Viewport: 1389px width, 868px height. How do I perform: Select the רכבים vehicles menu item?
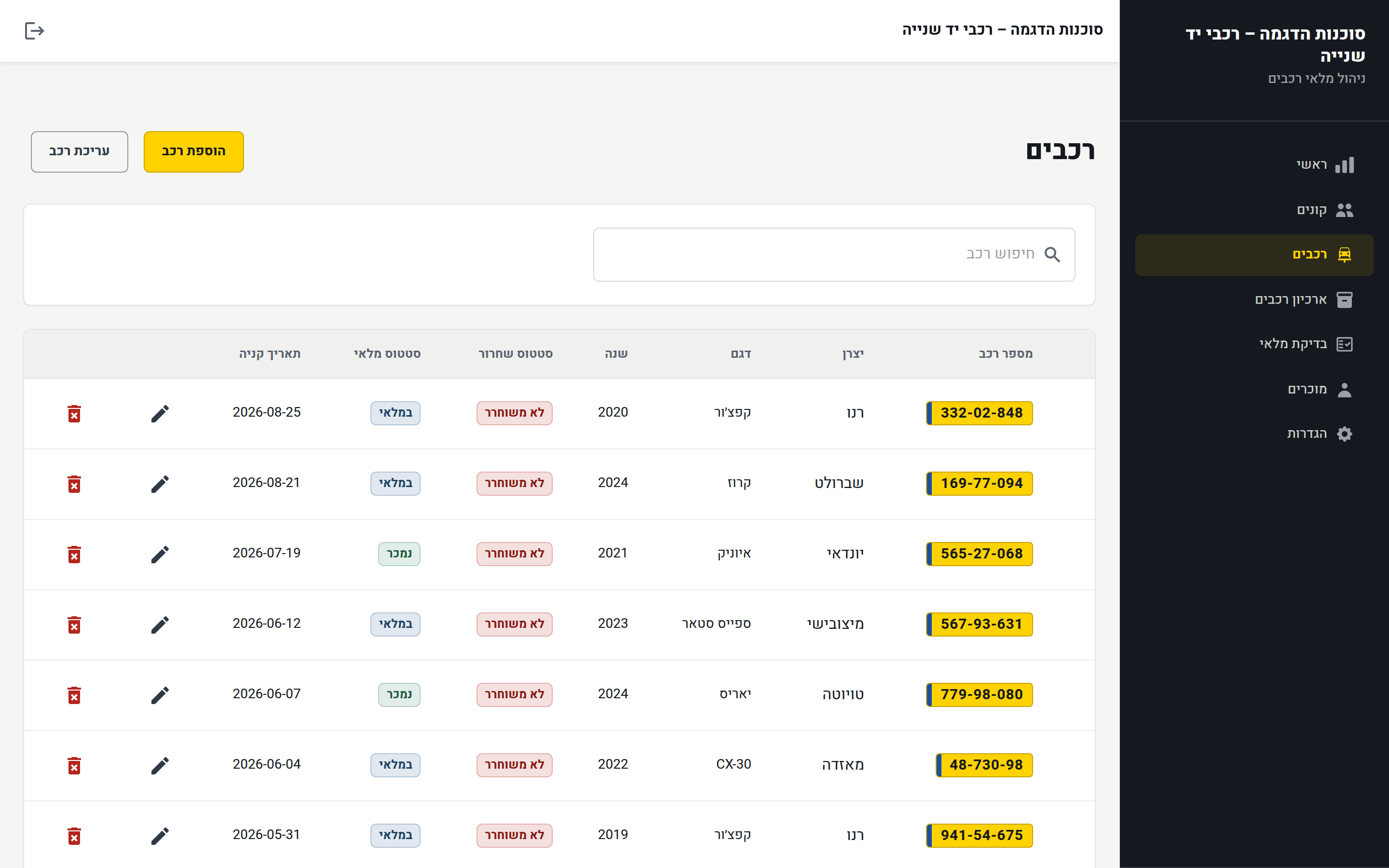(x=1254, y=255)
